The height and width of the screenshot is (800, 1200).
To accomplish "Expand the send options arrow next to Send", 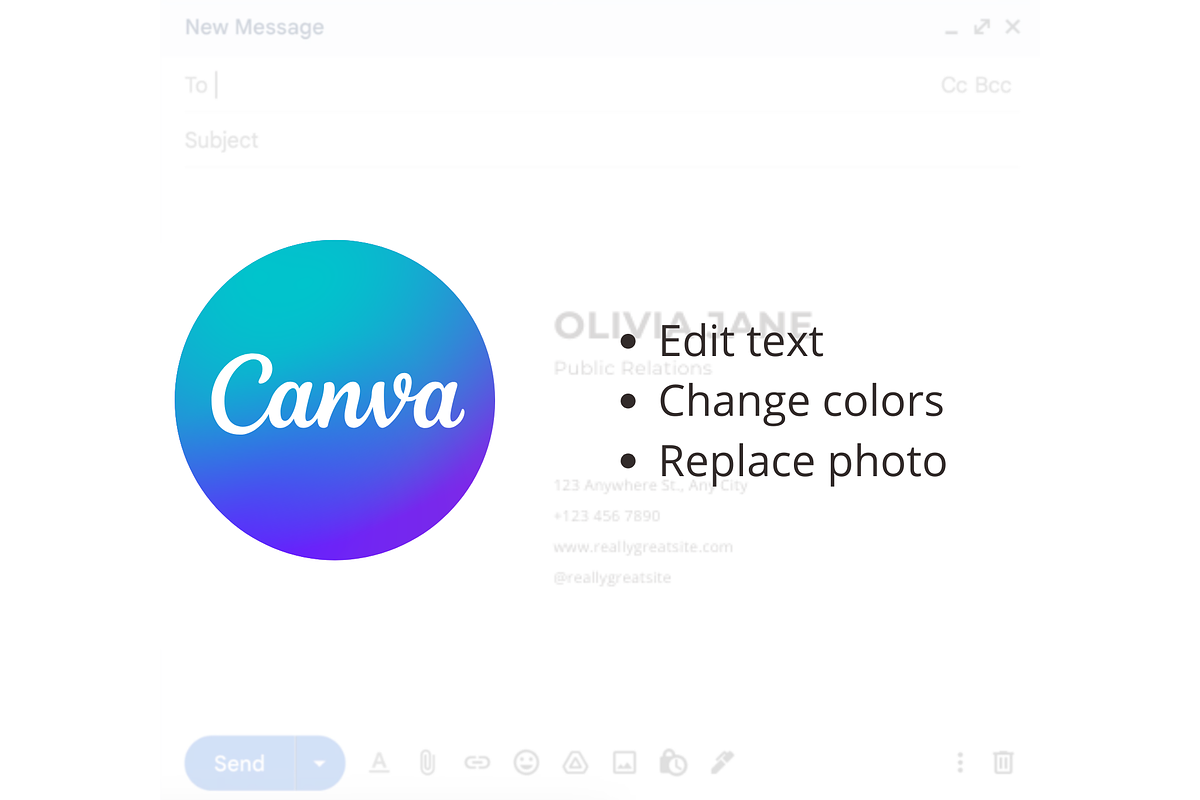I will [320, 764].
